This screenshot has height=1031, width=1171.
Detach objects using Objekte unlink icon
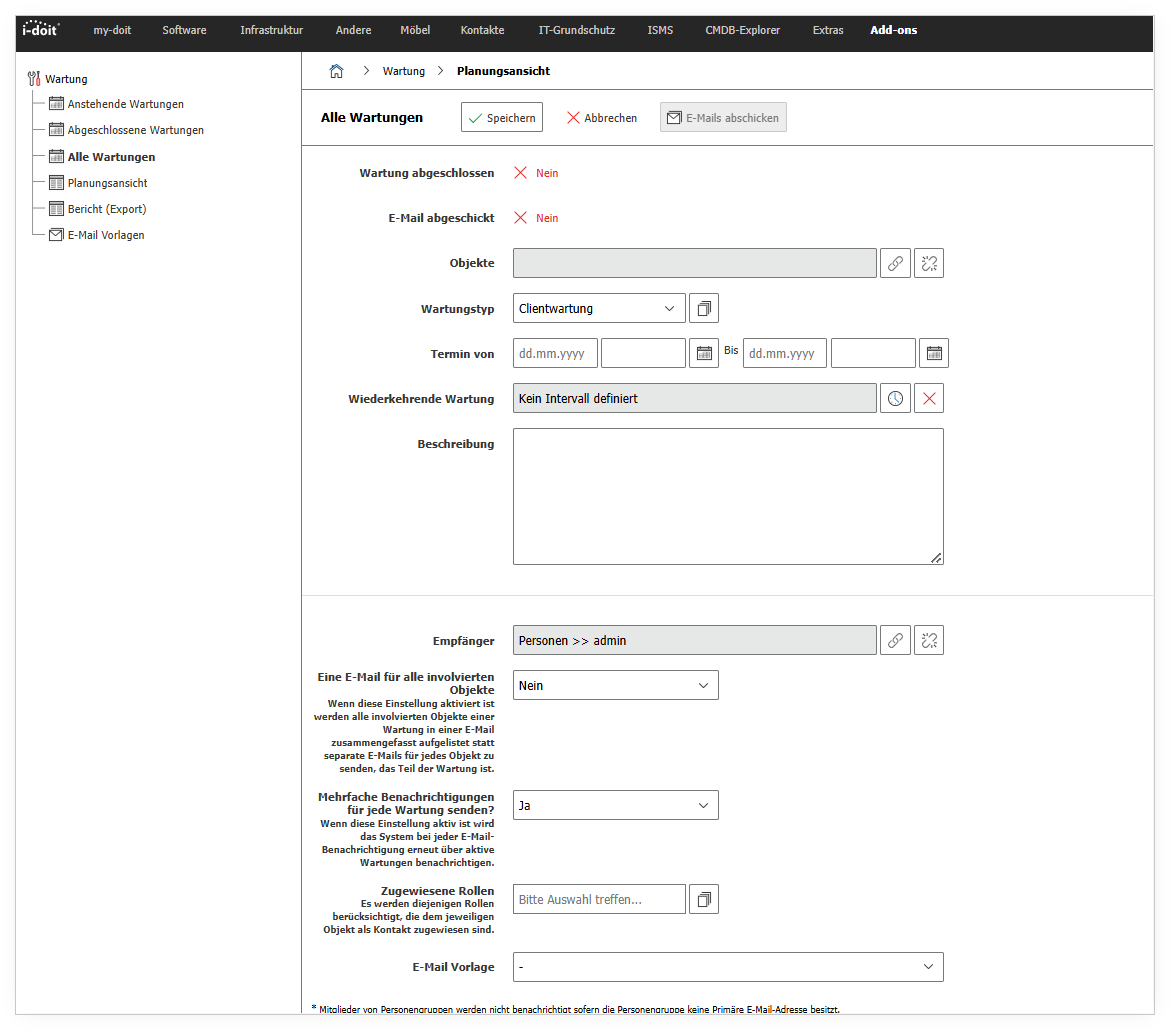click(929, 263)
